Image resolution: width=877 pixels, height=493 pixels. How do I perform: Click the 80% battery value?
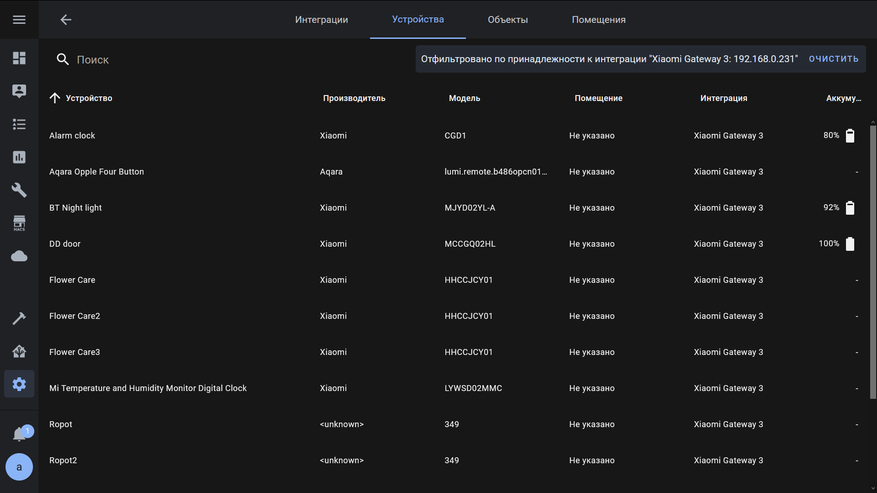[x=831, y=135]
